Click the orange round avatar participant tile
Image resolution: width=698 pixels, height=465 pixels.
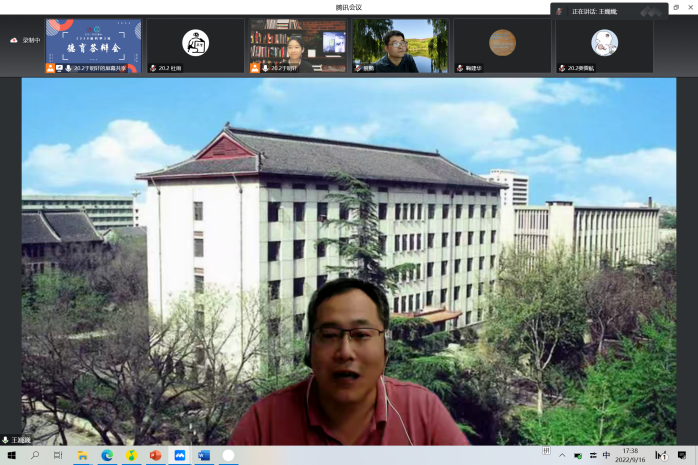(502, 43)
